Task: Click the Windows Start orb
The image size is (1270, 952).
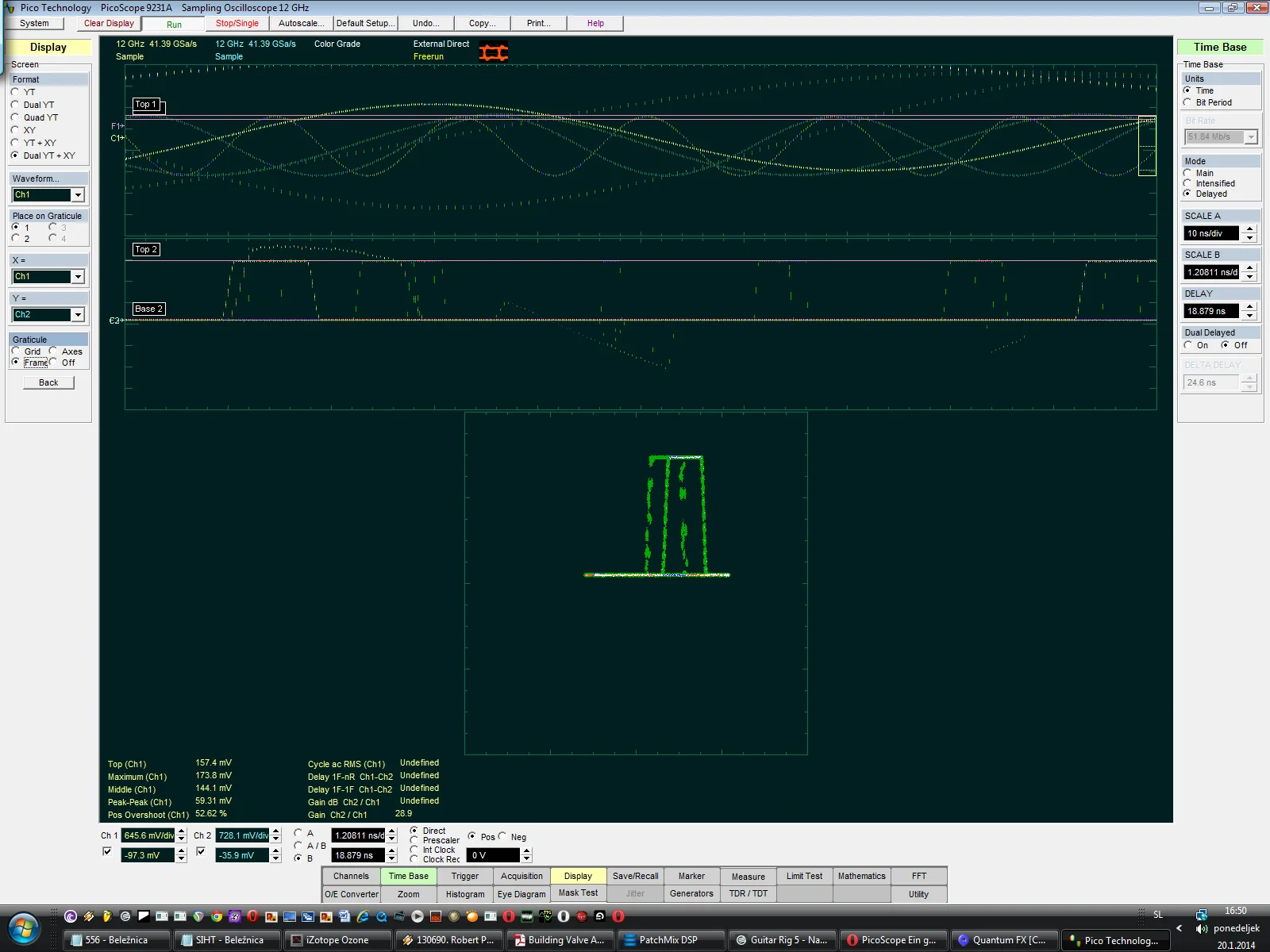Action: [x=23, y=927]
